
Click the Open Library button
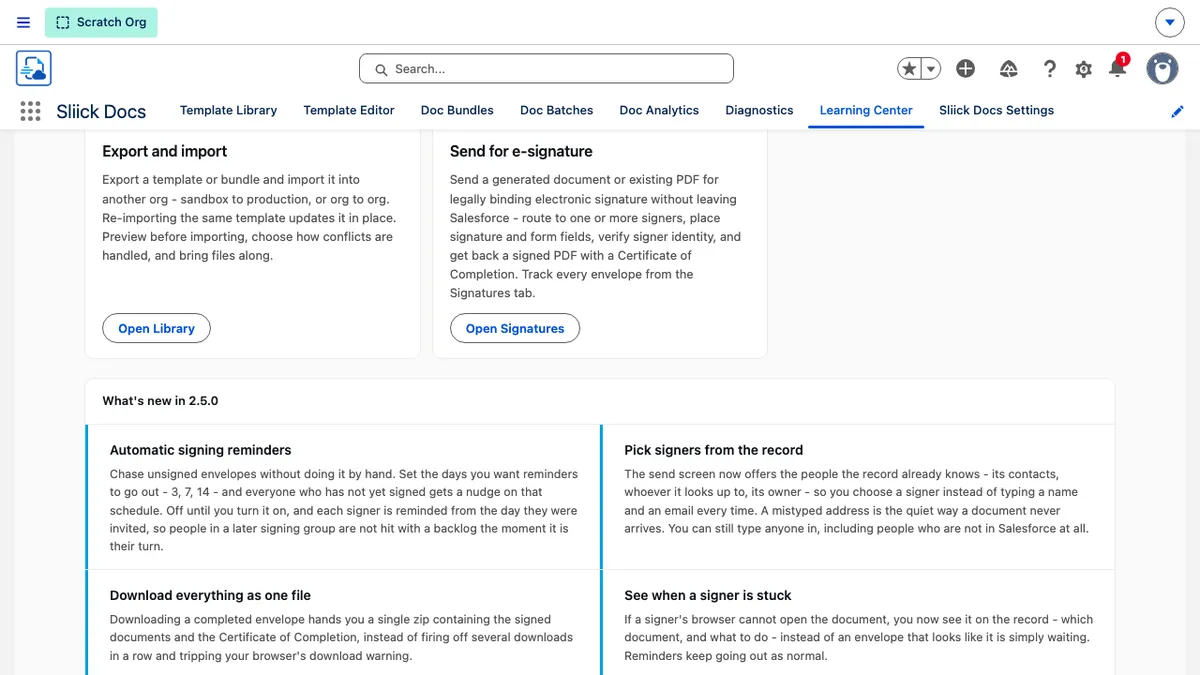156,328
